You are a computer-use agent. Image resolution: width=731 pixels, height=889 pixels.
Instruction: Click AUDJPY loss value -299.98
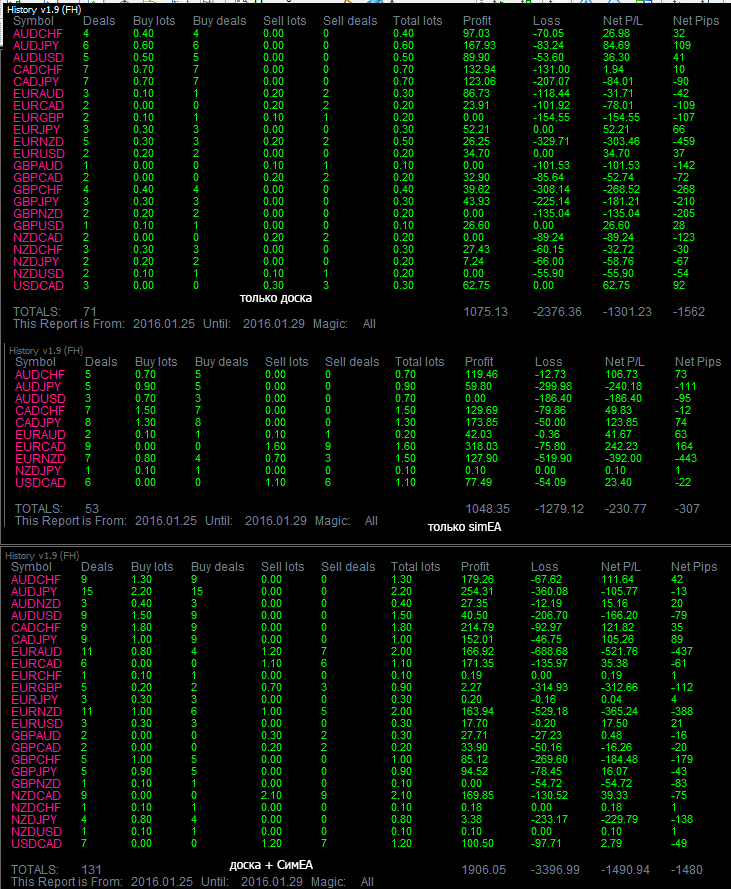[553, 386]
